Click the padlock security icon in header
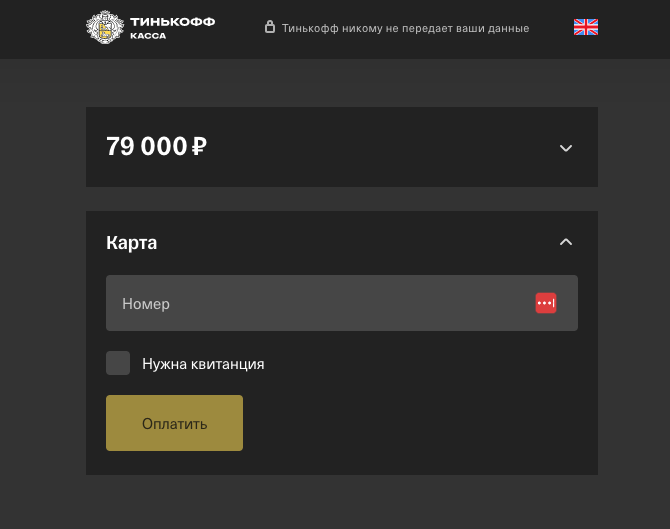This screenshot has height=529, width=670. point(270,27)
